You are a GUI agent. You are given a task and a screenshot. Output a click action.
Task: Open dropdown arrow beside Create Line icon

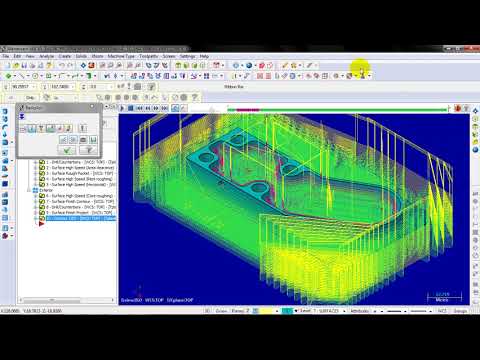point(28,76)
